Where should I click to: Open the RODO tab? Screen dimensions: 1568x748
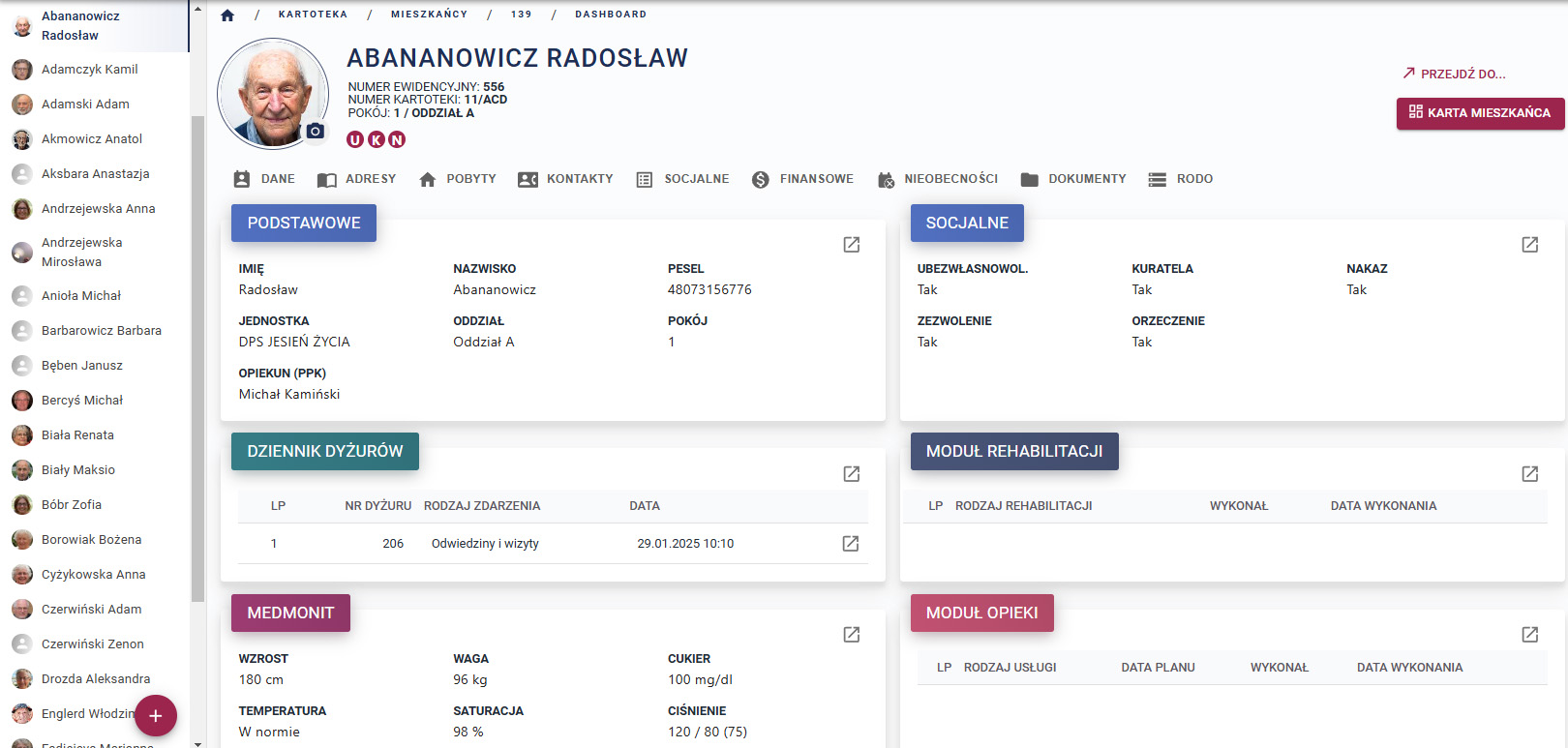1180,179
